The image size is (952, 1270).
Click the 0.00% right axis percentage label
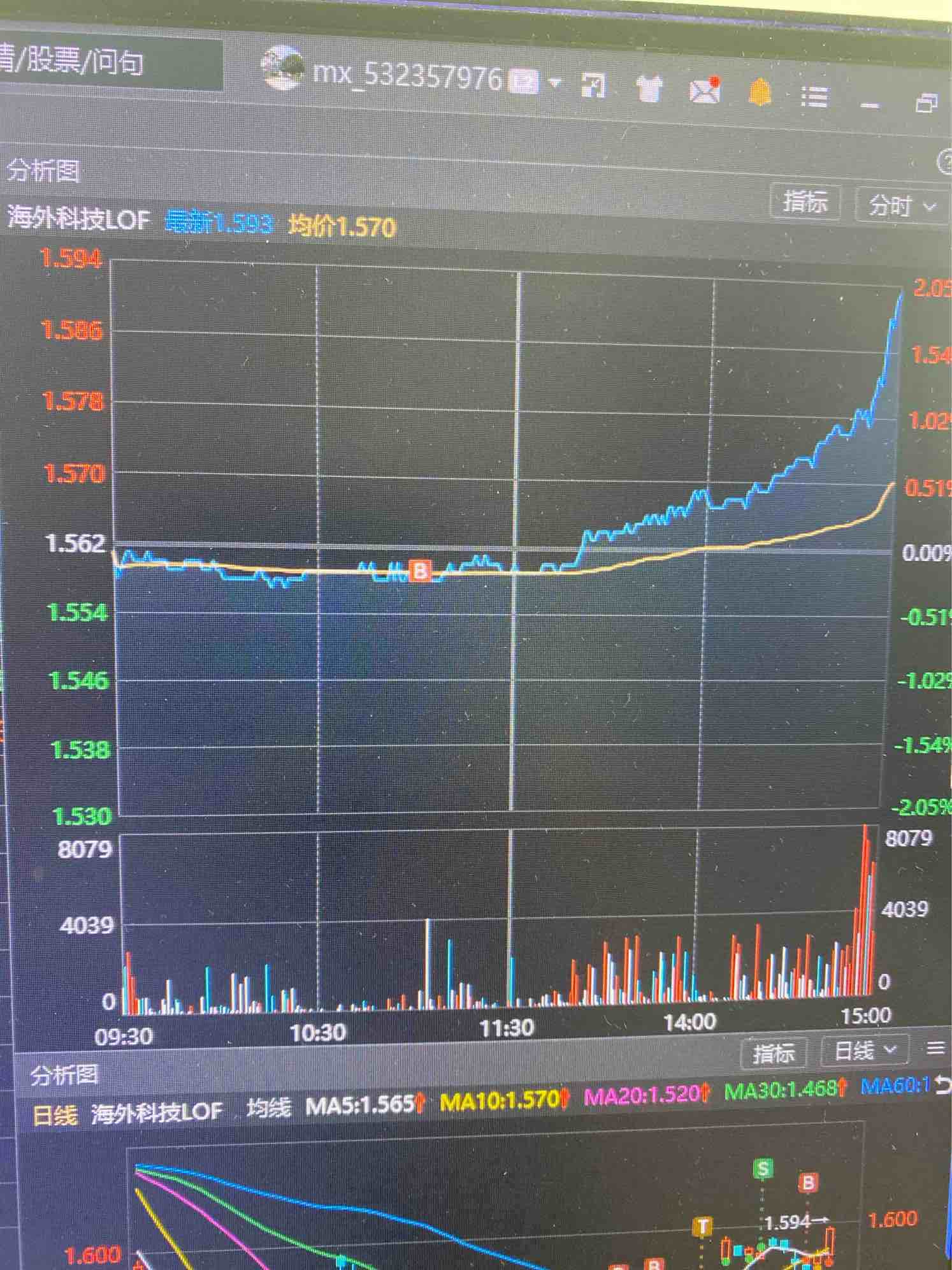click(x=927, y=552)
